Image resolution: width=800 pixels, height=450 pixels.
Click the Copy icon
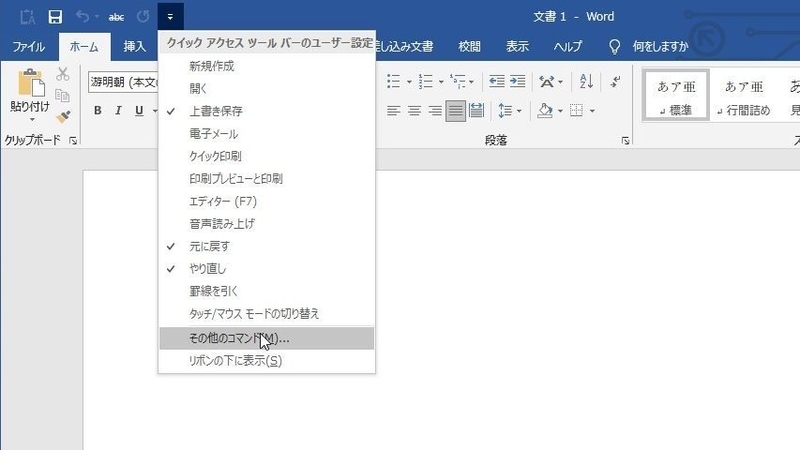click(62, 95)
